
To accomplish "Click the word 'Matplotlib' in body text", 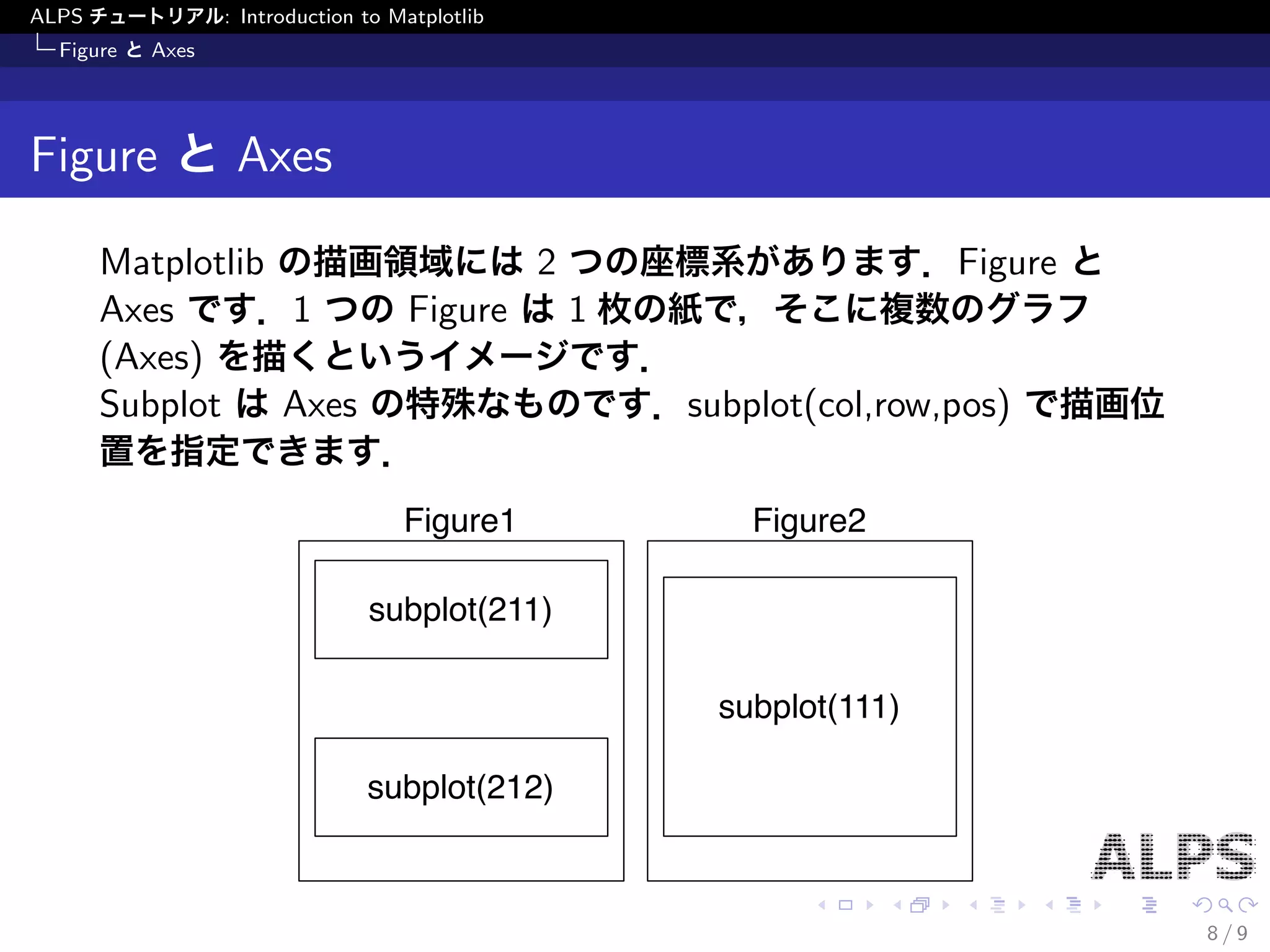I will [182, 262].
